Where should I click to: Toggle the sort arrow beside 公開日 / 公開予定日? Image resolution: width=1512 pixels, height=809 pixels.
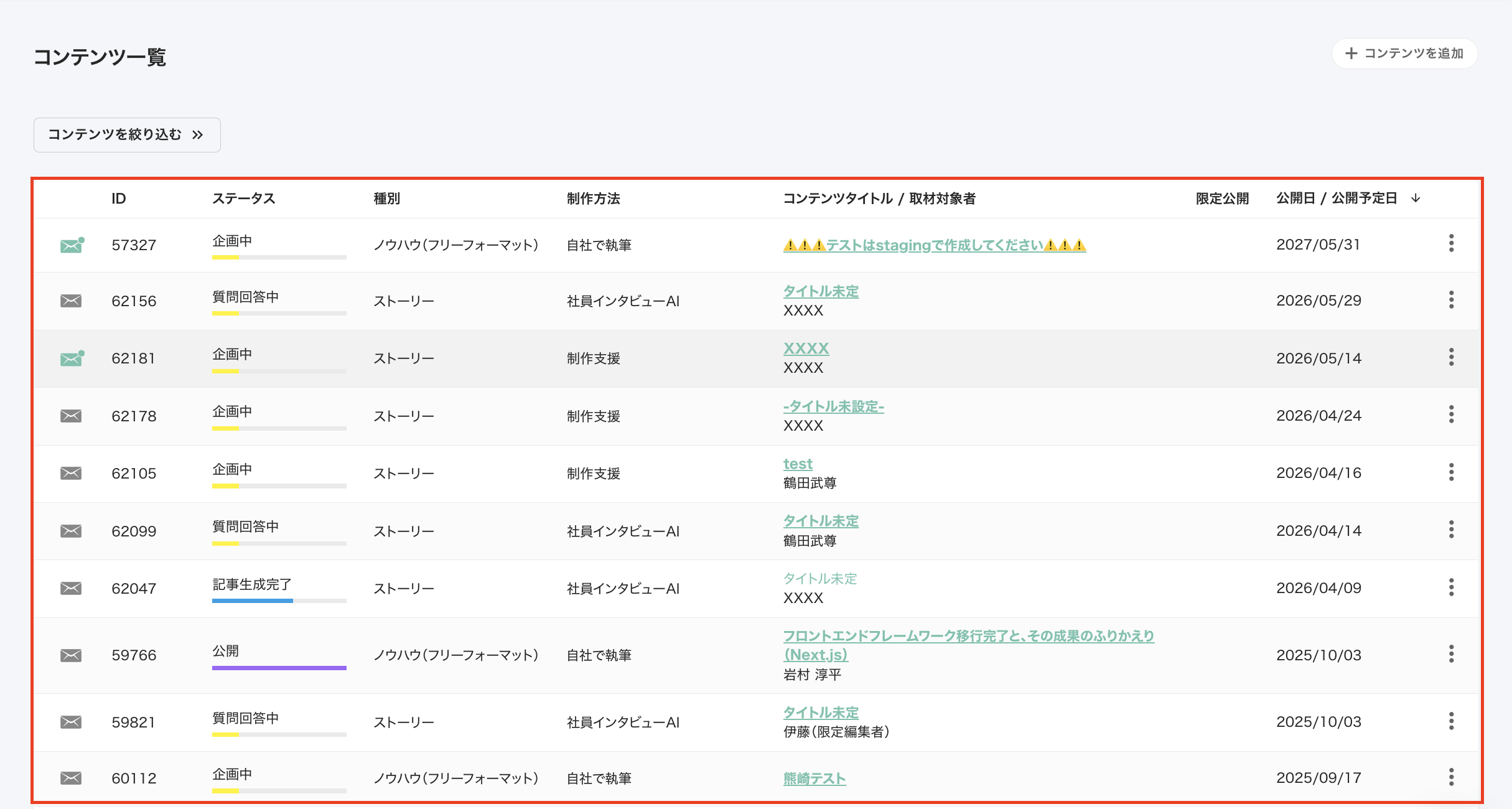[x=1416, y=198]
